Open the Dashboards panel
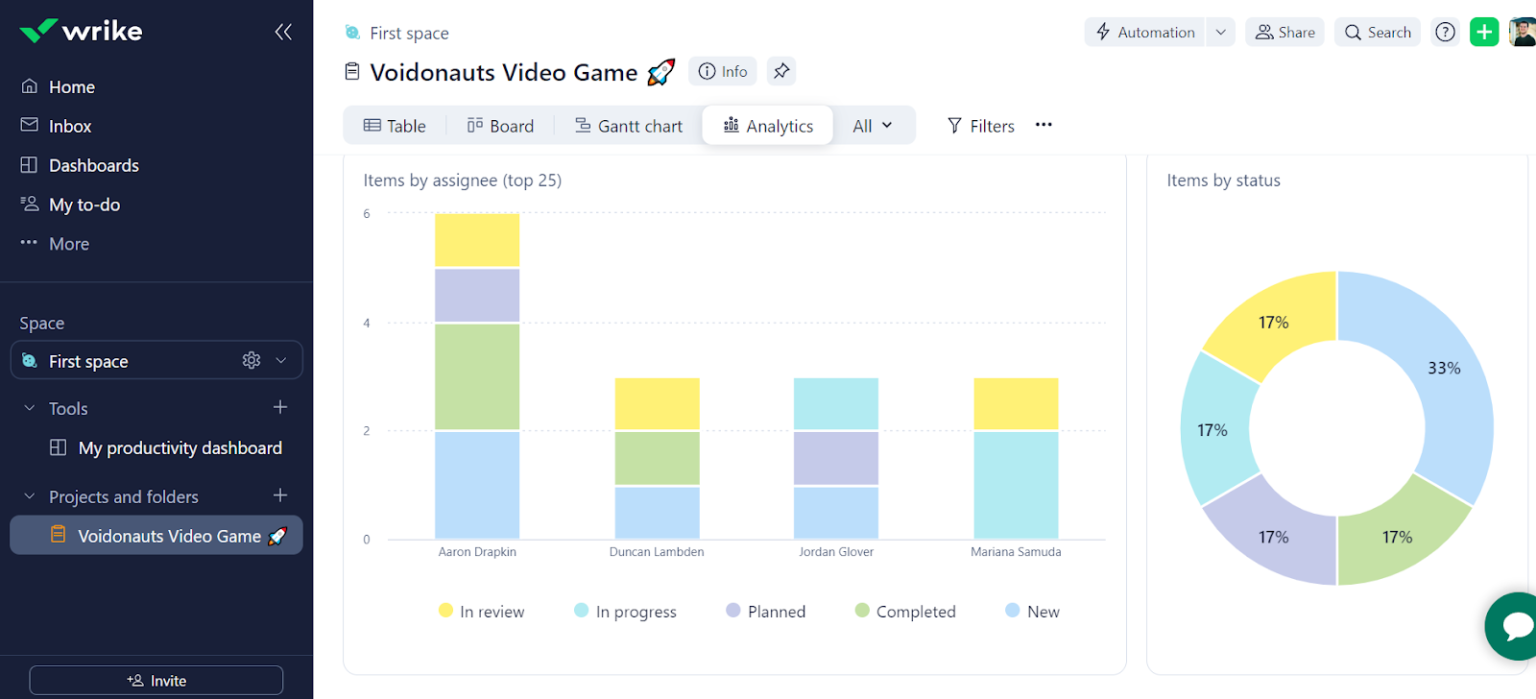 [94, 165]
